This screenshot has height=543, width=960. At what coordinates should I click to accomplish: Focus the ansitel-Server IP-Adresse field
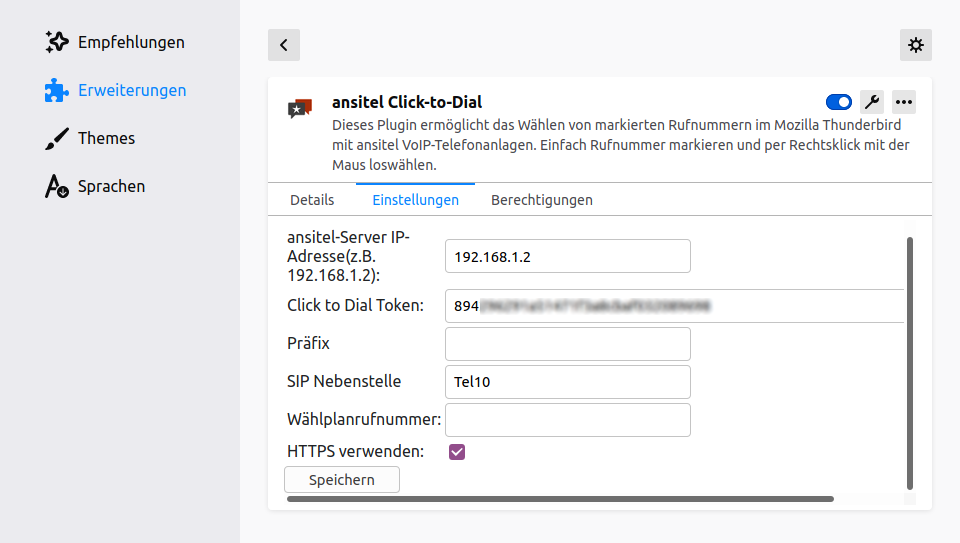click(x=567, y=256)
